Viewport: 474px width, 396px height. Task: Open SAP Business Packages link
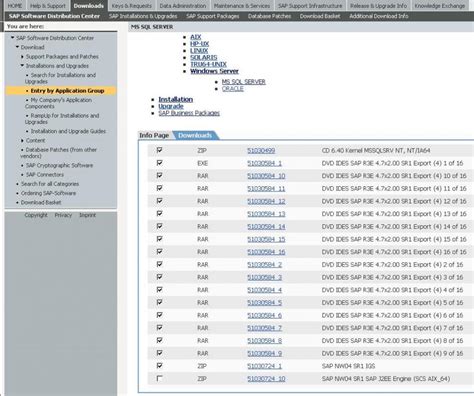(189, 113)
